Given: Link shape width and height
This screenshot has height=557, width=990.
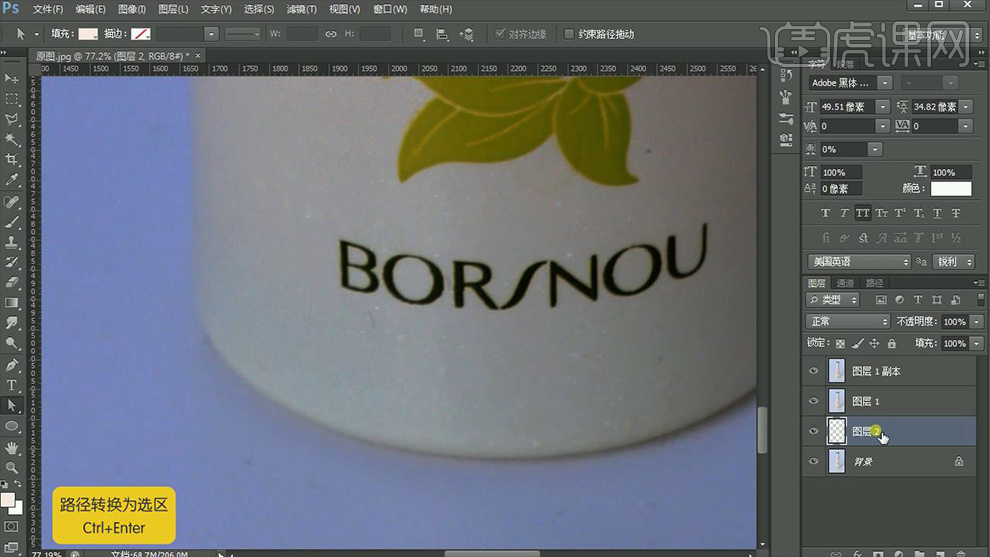Looking at the screenshot, I should click(x=331, y=34).
